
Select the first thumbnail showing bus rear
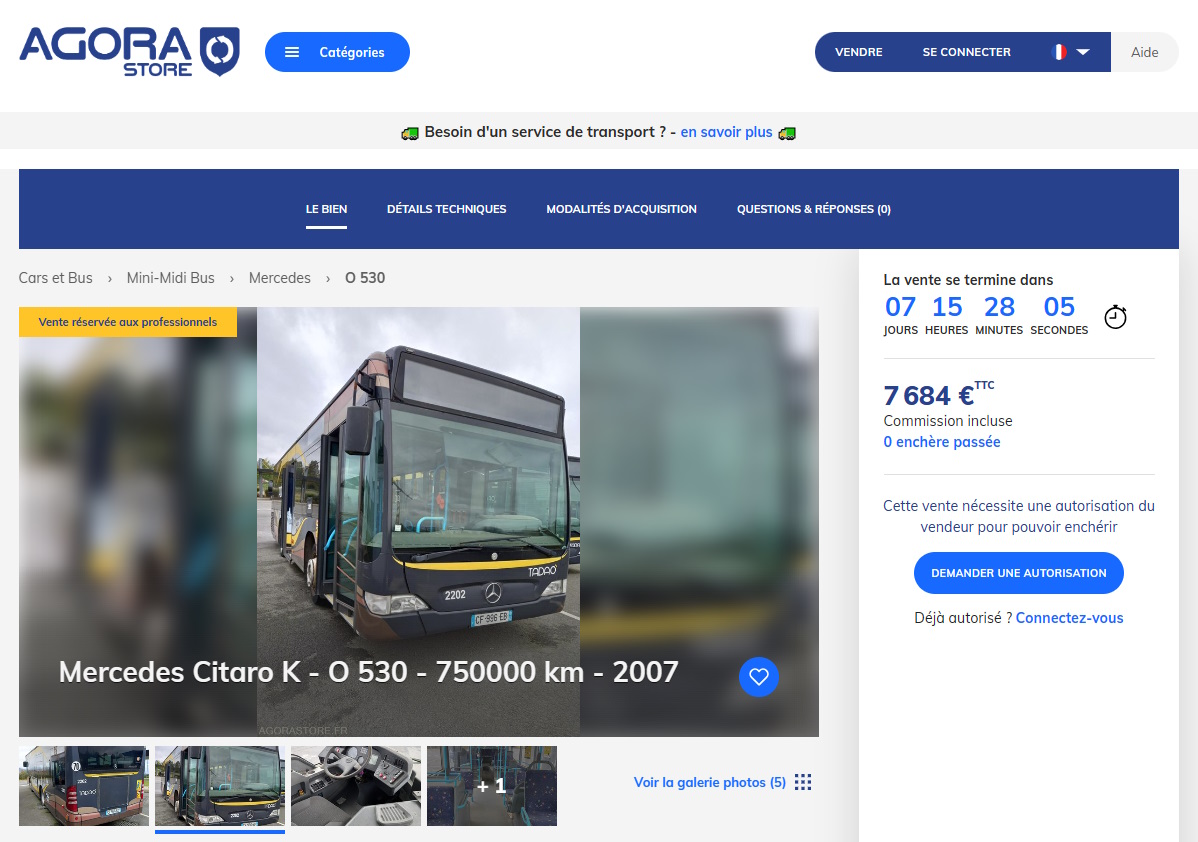[x=84, y=786]
